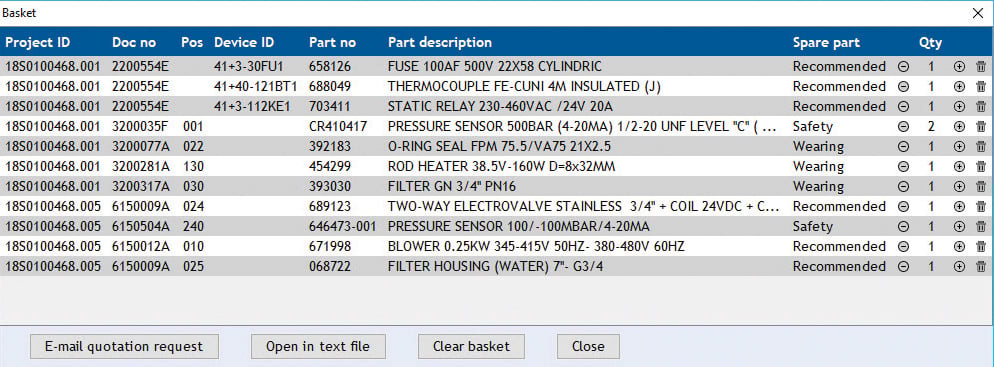Increase quantity of THERMOCOUPLE FE-CUNI row
Screen dimensions: 994x367
coord(959,86)
